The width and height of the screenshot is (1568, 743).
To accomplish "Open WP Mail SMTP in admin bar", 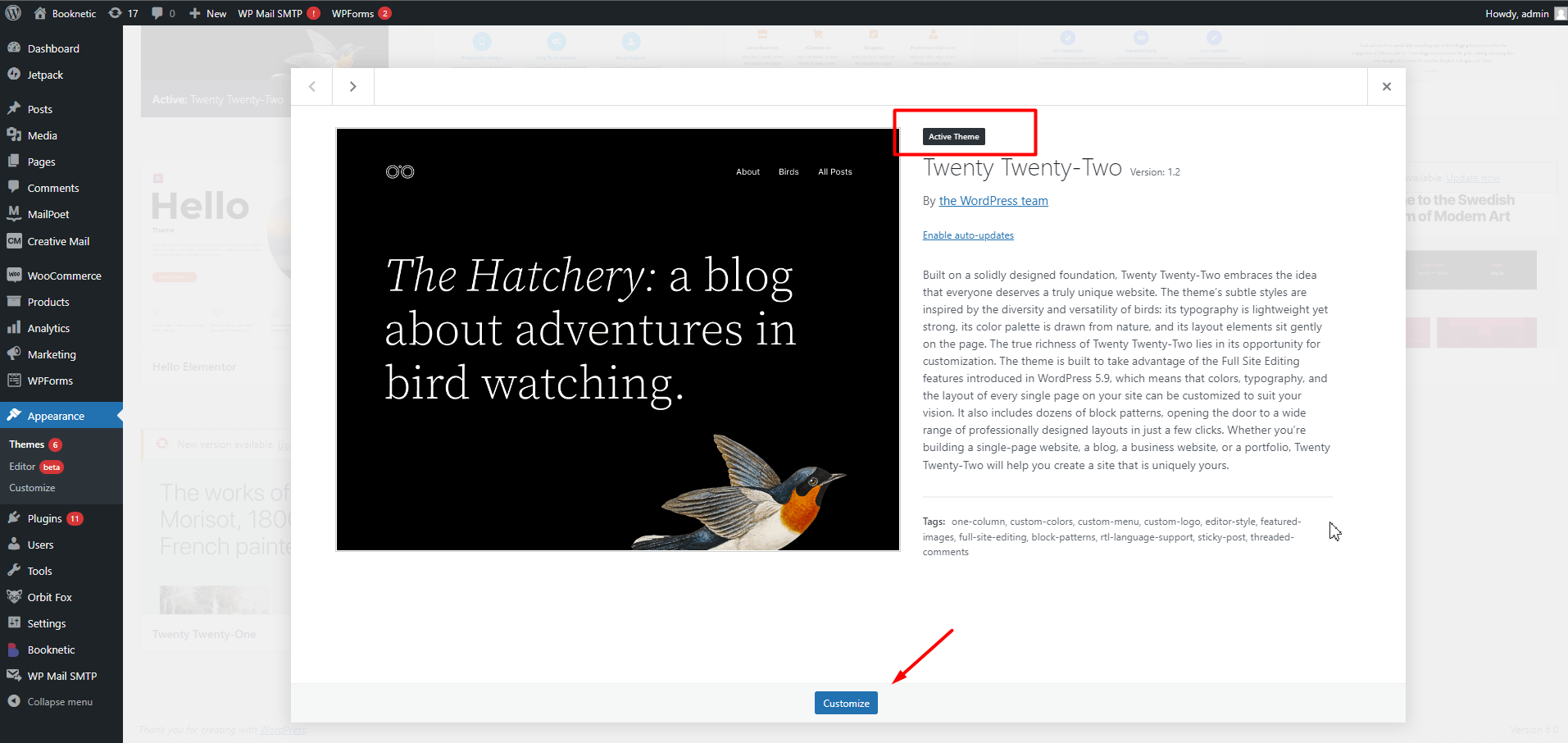I will tap(279, 13).
